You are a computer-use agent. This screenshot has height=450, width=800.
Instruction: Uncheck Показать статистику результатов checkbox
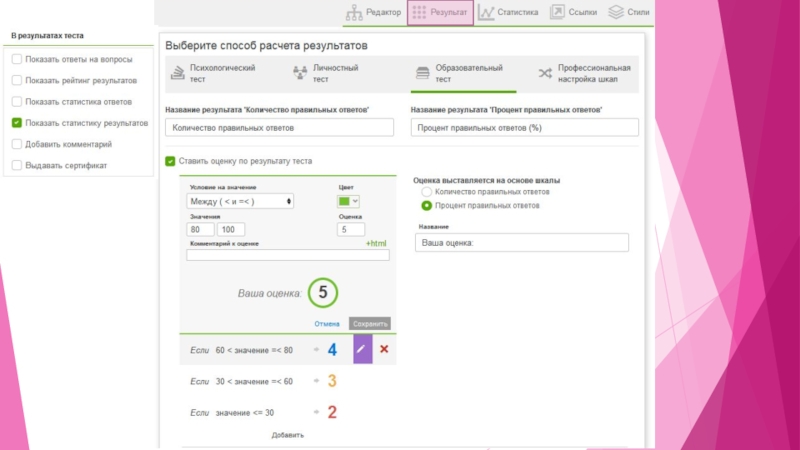(17, 123)
